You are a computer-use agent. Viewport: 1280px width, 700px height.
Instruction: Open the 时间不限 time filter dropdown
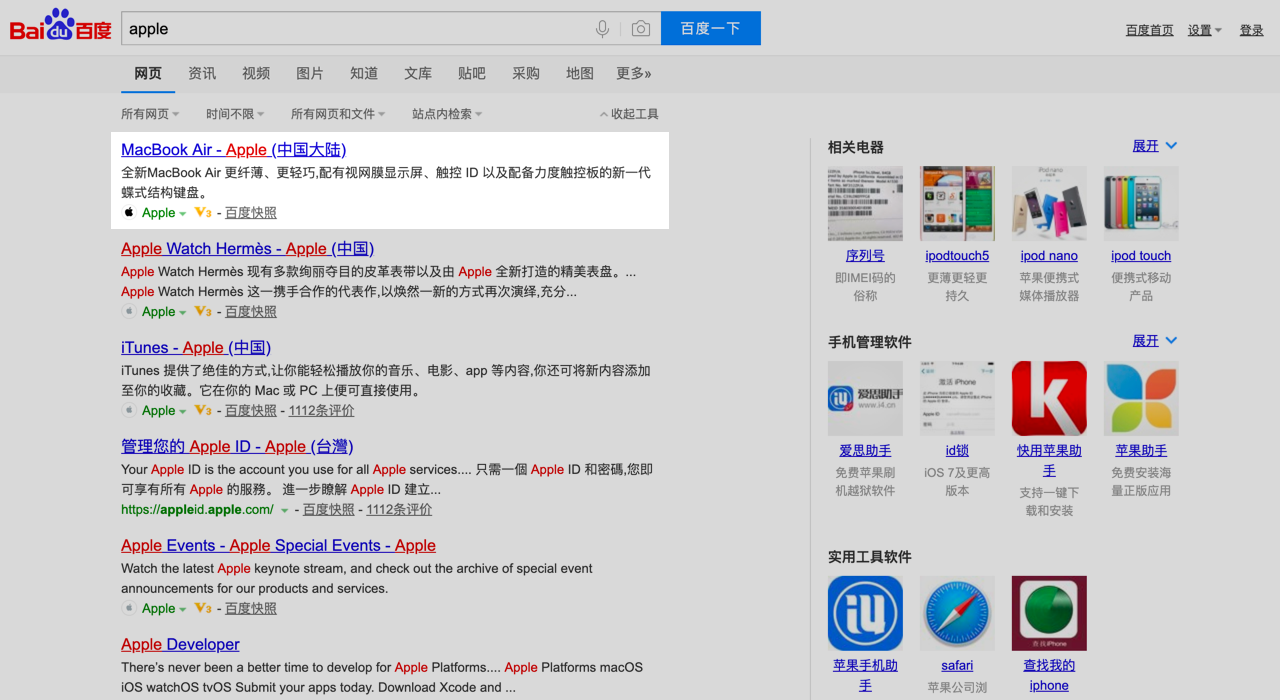pyautogui.click(x=236, y=114)
